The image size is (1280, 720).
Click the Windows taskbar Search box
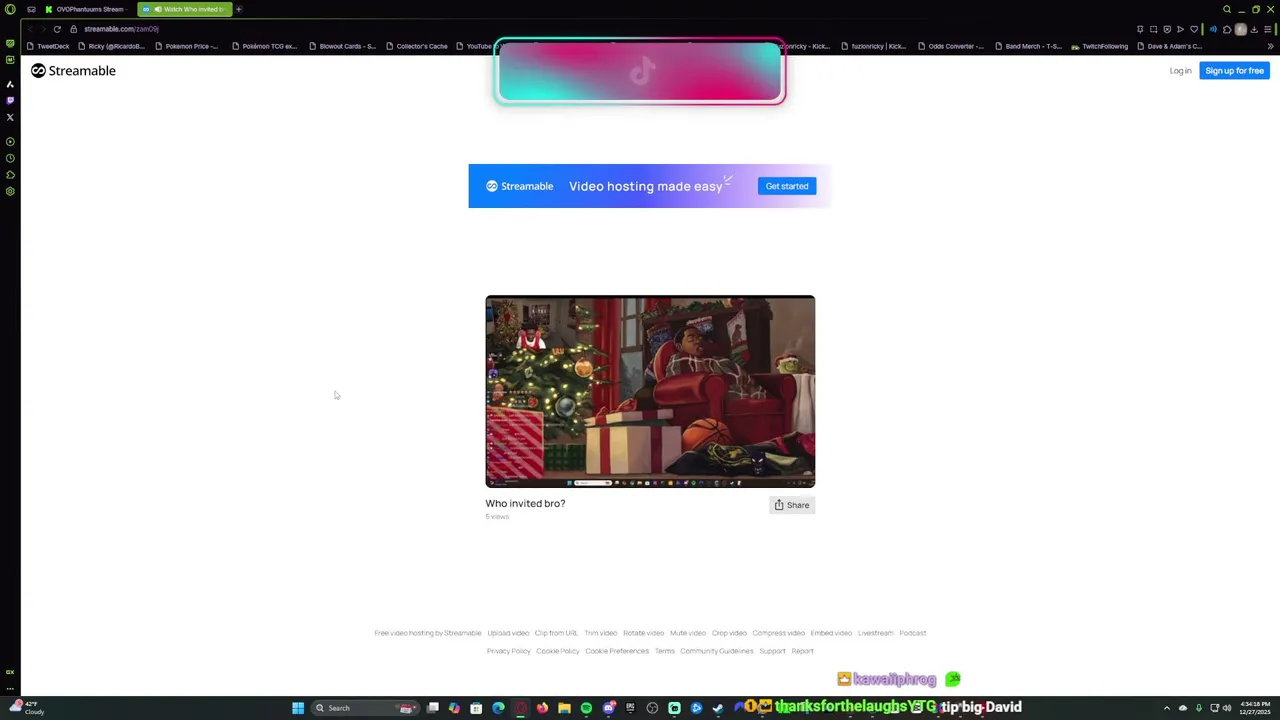click(365, 708)
